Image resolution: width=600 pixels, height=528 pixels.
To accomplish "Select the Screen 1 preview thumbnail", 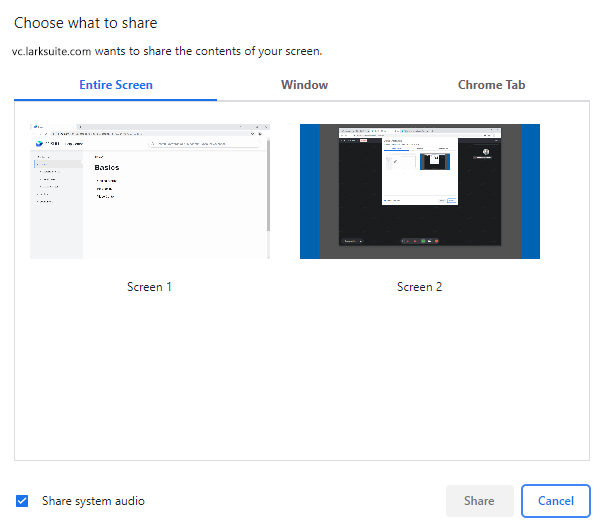I will coord(150,191).
